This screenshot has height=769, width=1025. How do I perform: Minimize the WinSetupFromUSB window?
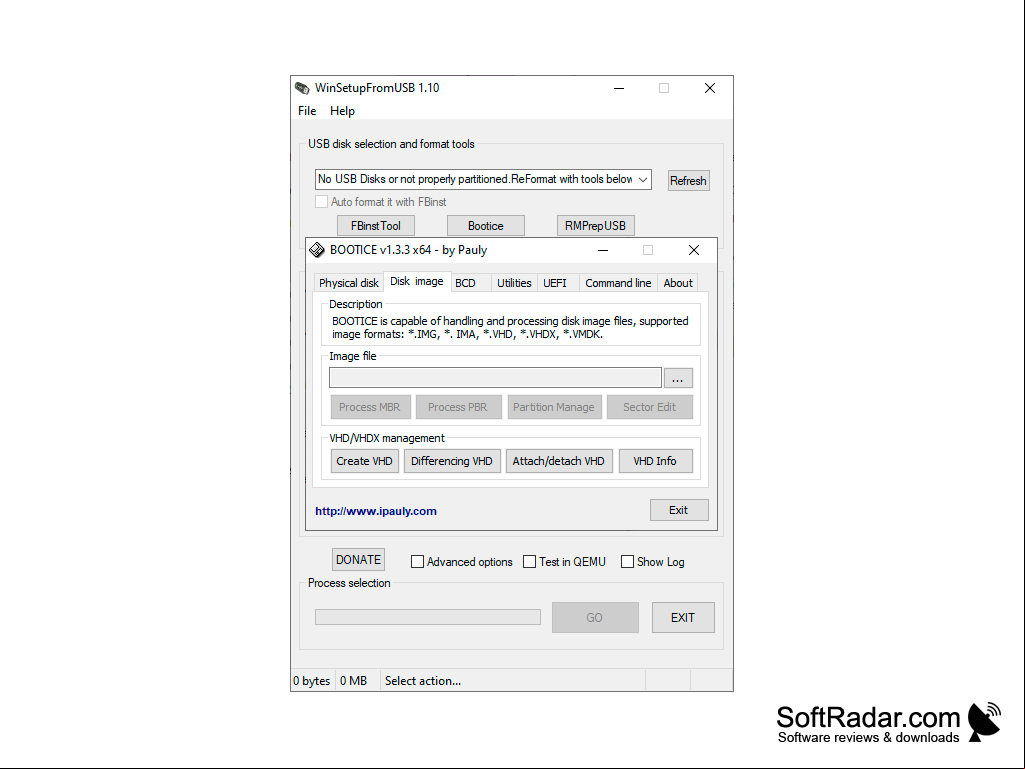click(x=619, y=88)
